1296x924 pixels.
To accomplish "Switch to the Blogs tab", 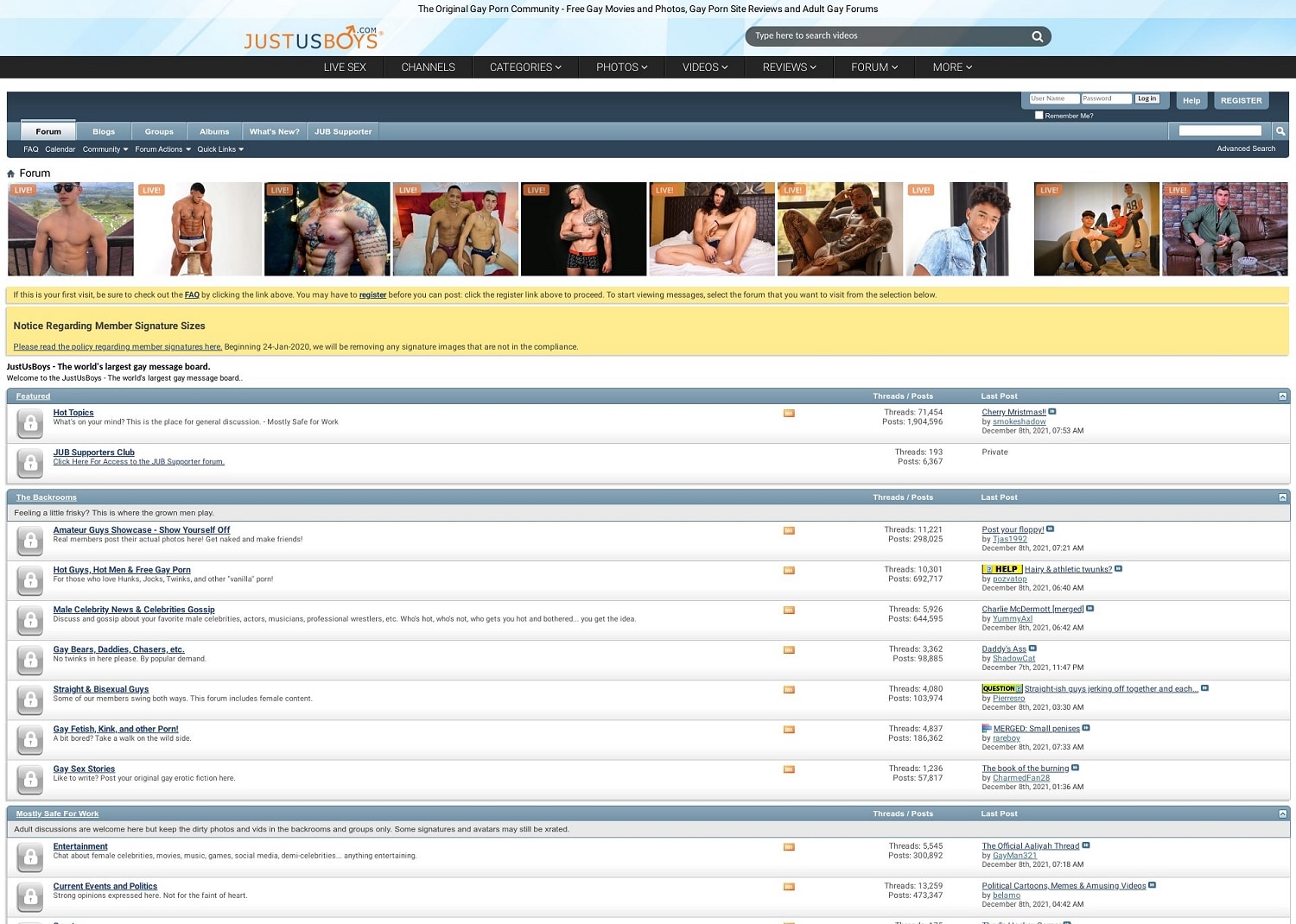I will point(104,131).
